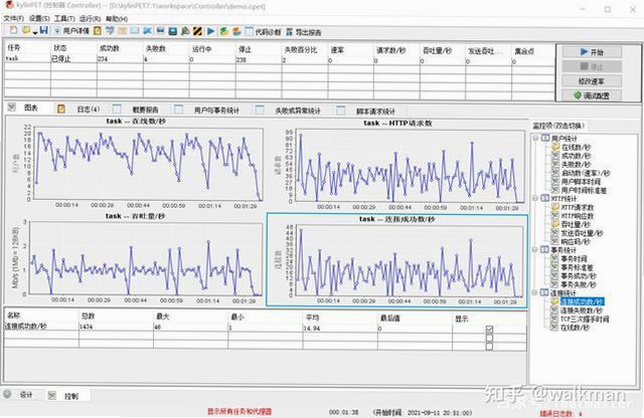This screenshot has height=418, width=644.
Task: Switch to the 用户与事务统计 tab
Action: click(208, 110)
